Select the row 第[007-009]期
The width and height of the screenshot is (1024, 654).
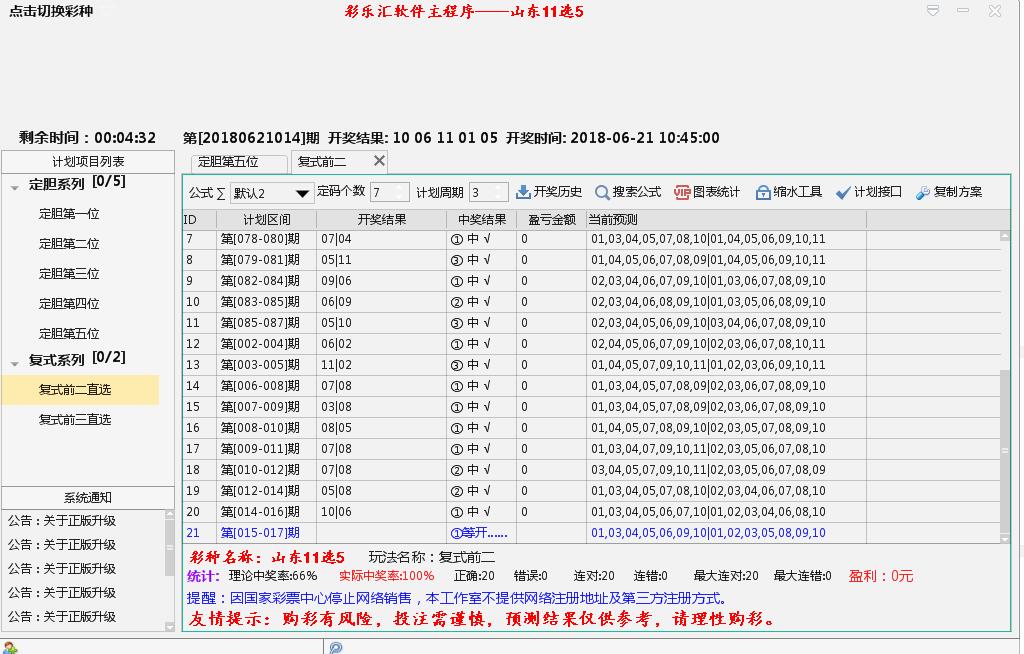[591, 406]
